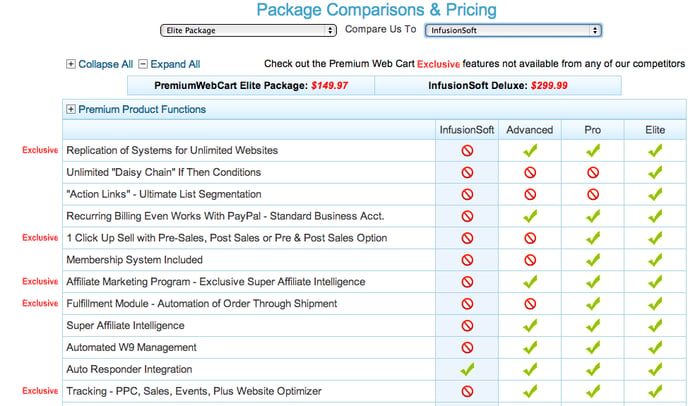Click Advanced prohibited icon for Daisy Chain row
Image resolution: width=700 pixels, height=406 pixels.
pyautogui.click(x=530, y=172)
